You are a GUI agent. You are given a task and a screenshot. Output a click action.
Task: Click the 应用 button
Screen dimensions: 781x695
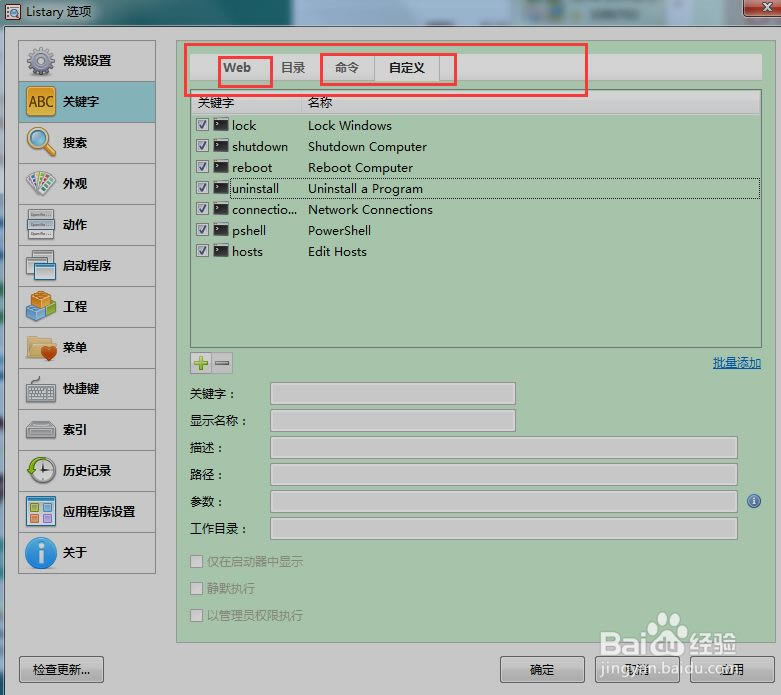732,669
